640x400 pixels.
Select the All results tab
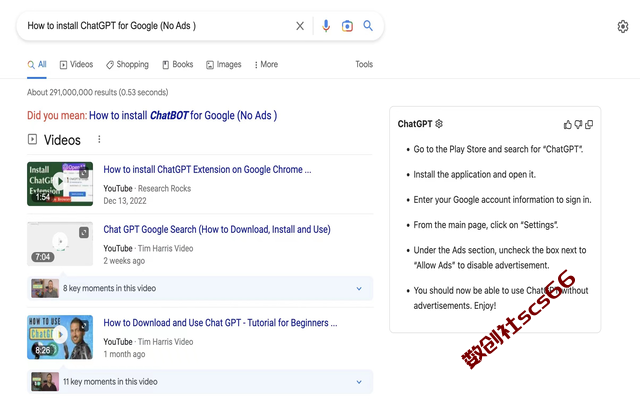coord(37,64)
